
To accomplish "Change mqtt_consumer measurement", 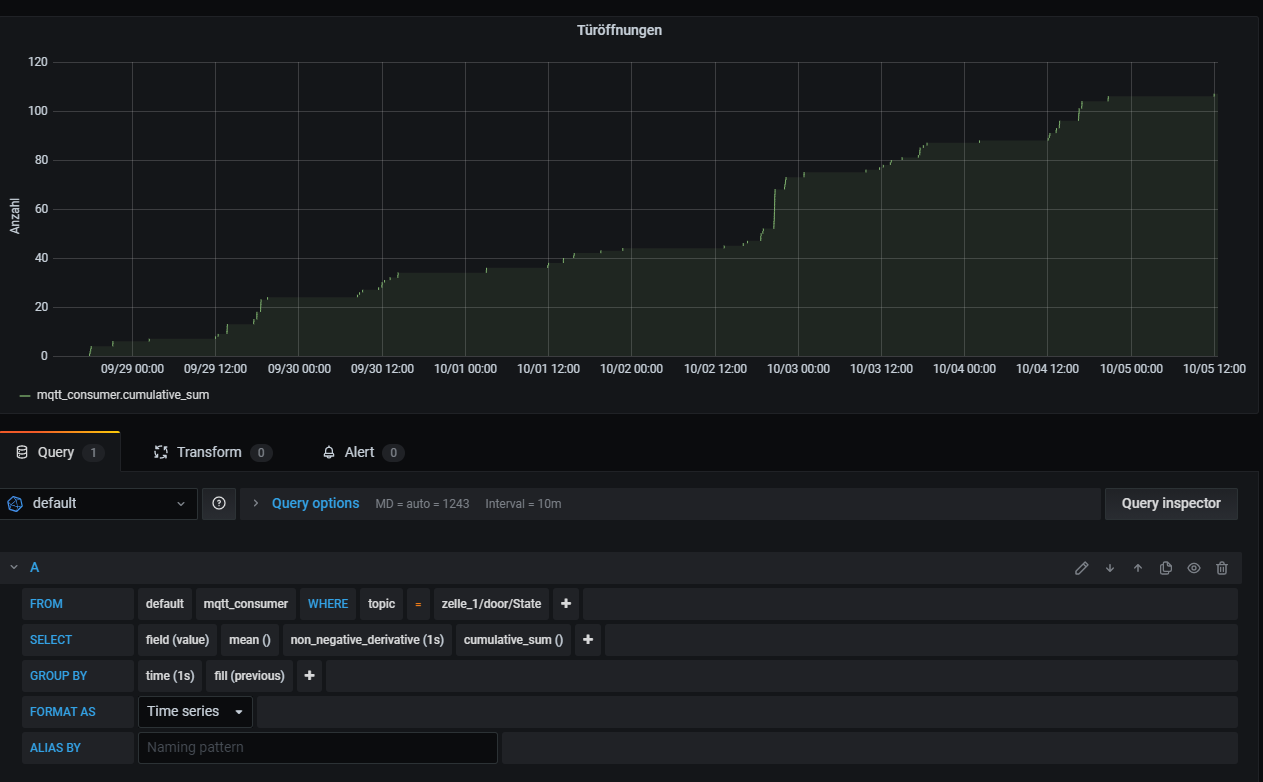I will [x=246, y=604].
